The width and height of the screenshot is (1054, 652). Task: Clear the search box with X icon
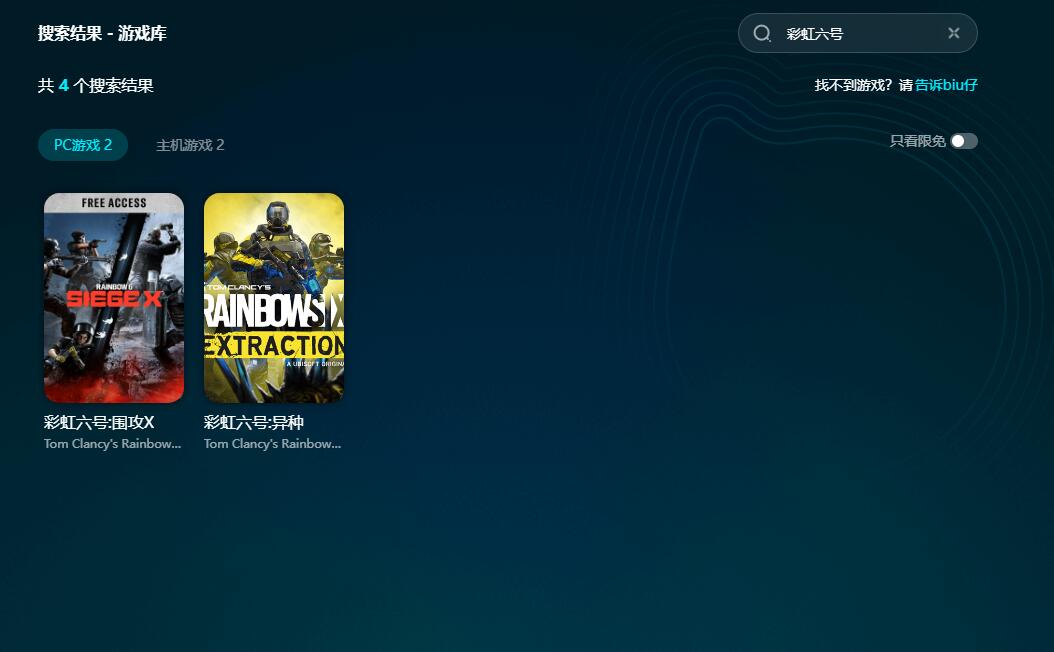coord(953,33)
